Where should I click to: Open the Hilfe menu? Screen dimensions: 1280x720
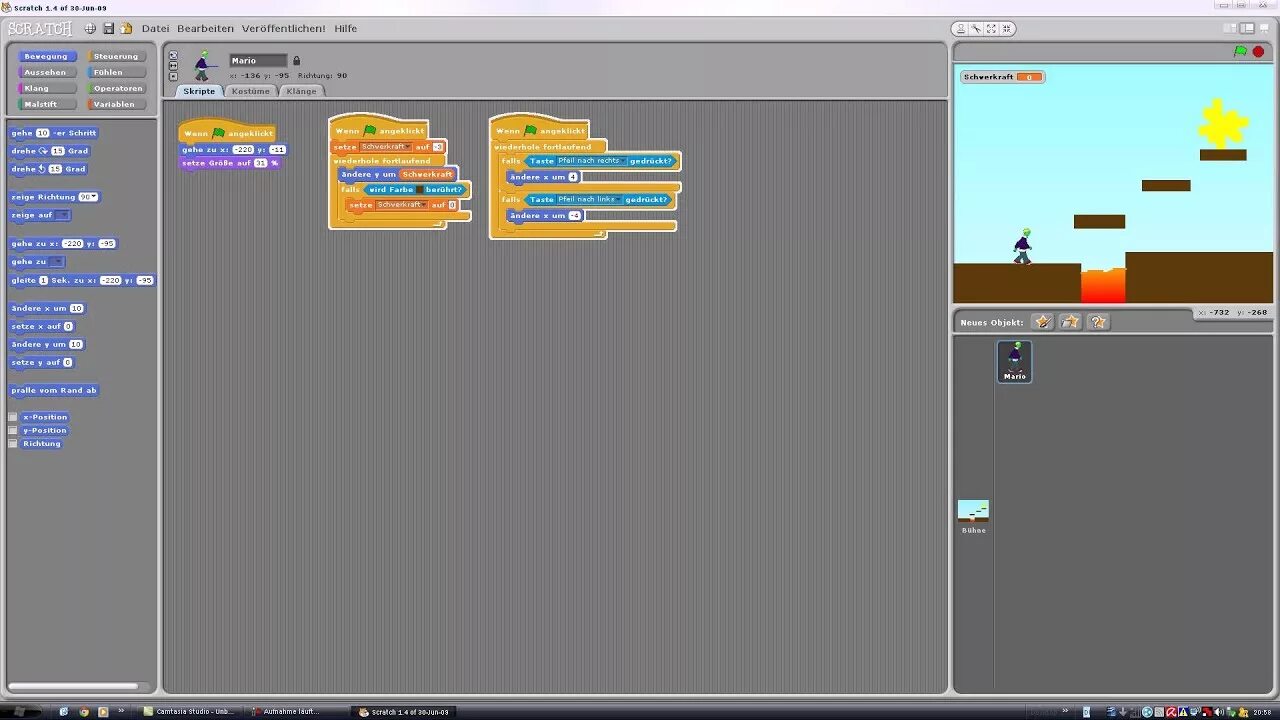(x=346, y=28)
